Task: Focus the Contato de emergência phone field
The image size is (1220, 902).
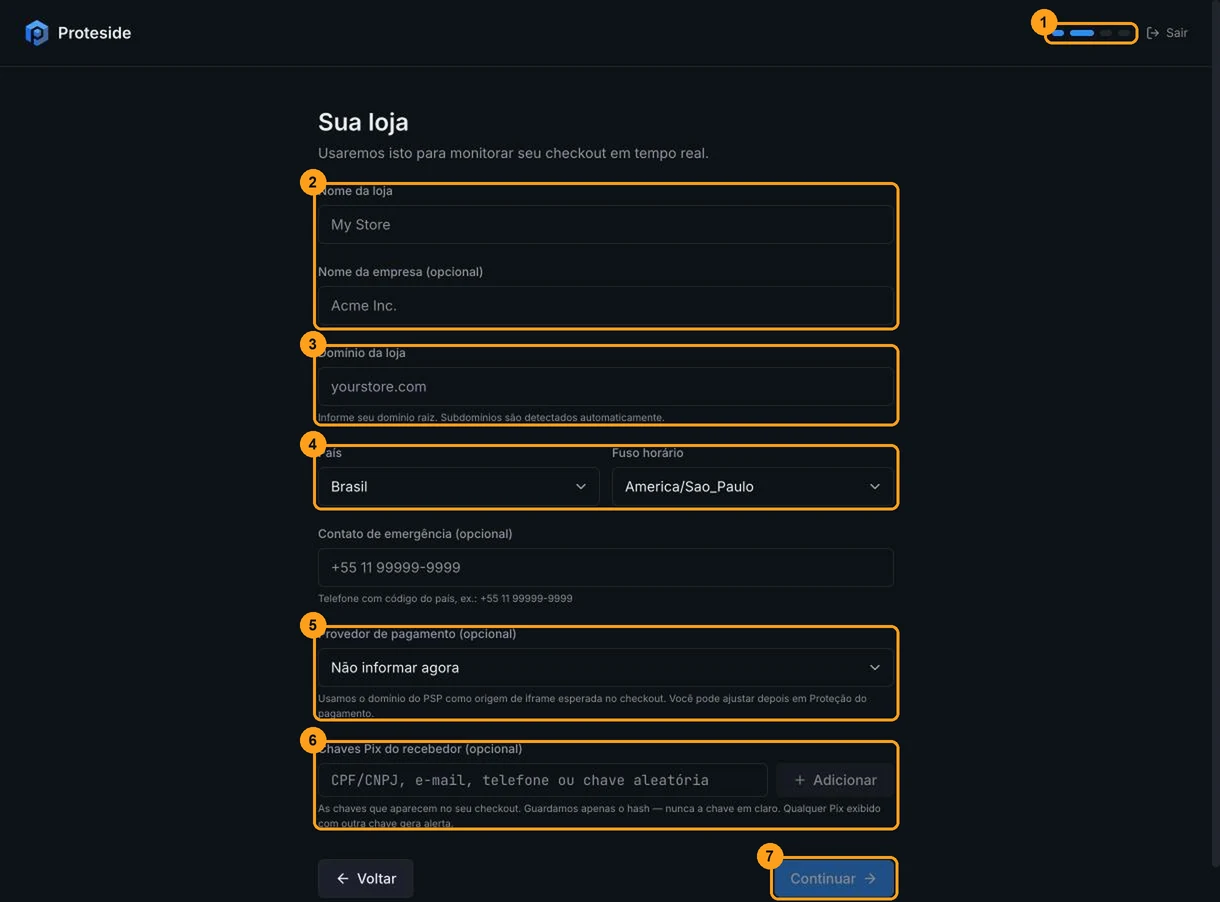Action: [x=606, y=568]
